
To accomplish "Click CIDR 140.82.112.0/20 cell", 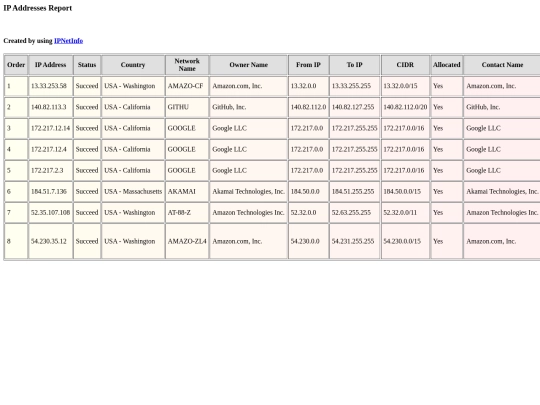I will 405,107.
